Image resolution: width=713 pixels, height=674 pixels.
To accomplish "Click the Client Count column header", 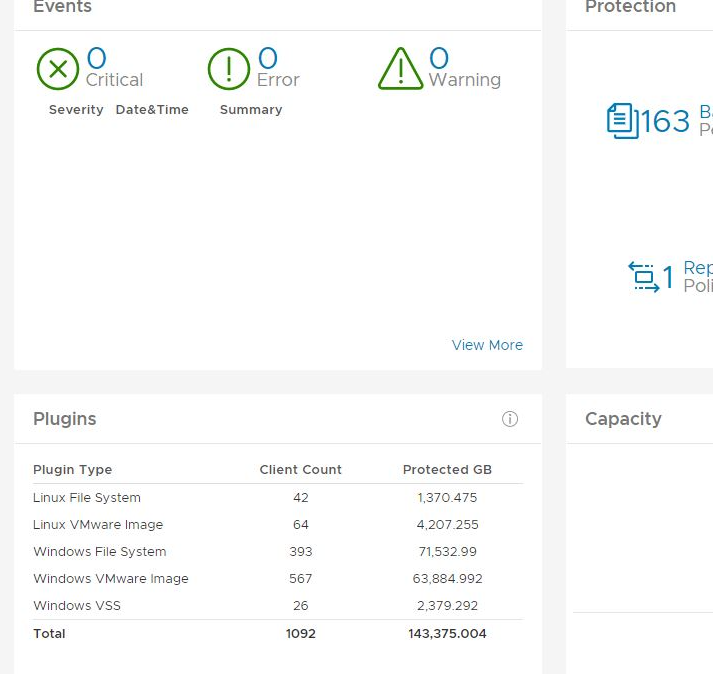I will (x=300, y=470).
